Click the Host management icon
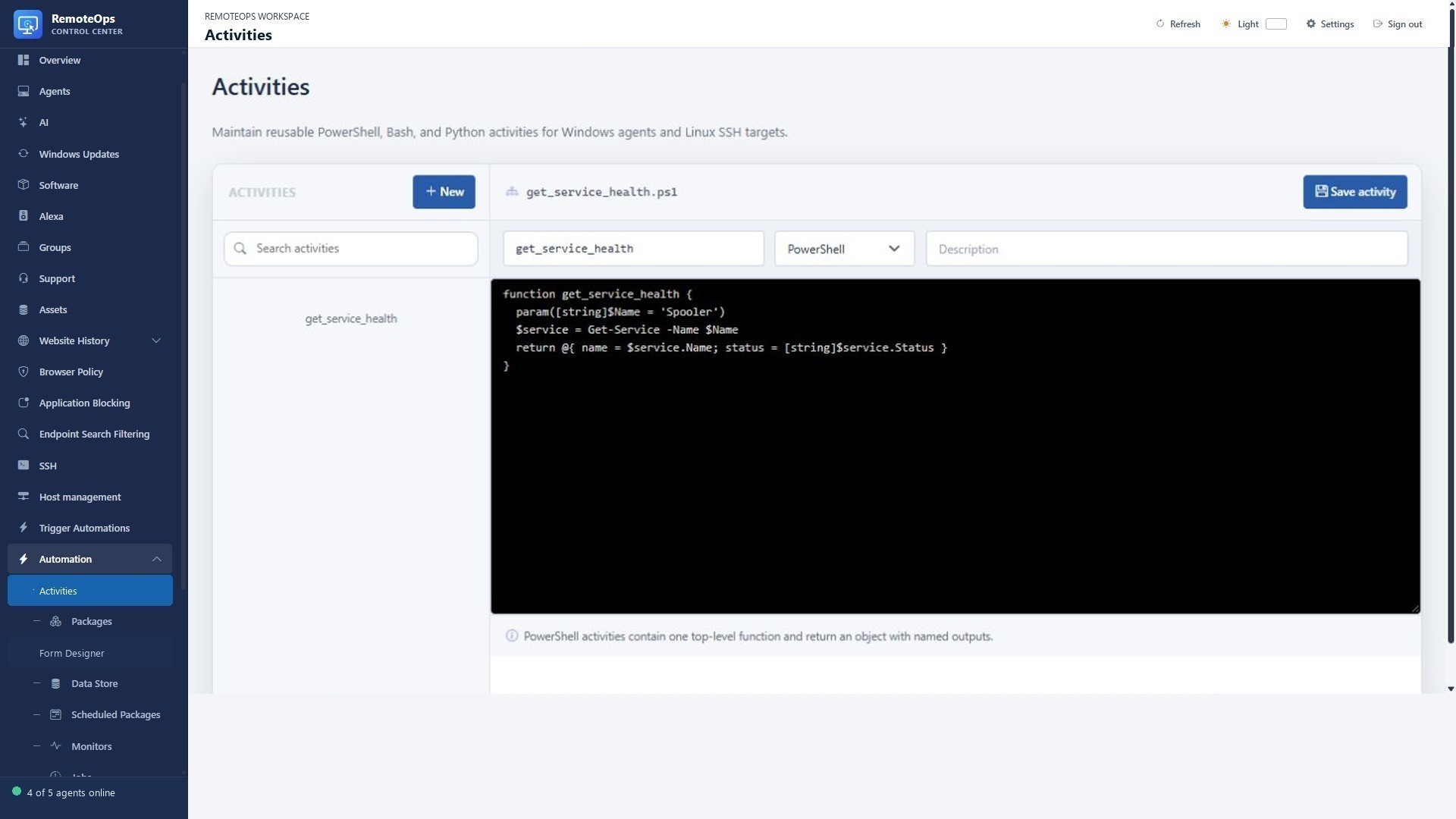Viewport: 1456px width, 819px height. [x=24, y=497]
